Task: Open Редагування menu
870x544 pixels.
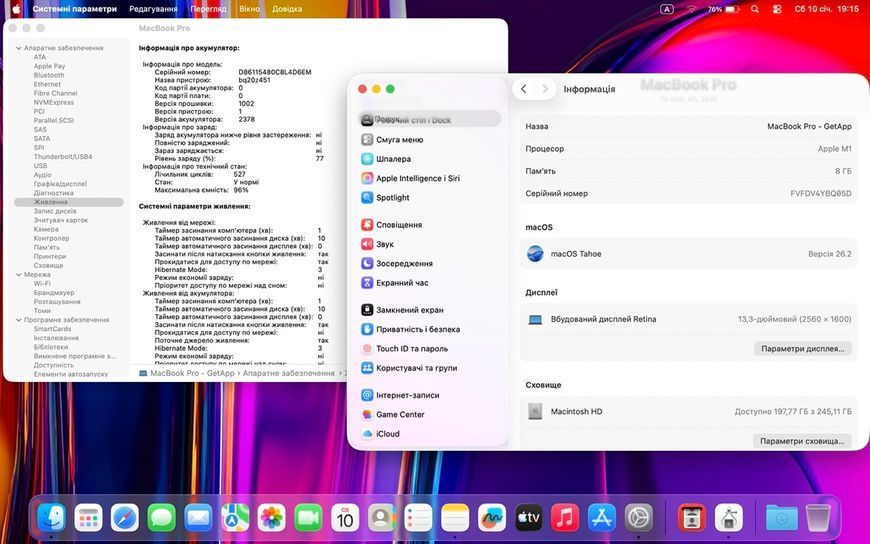Action: pos(153,9)
